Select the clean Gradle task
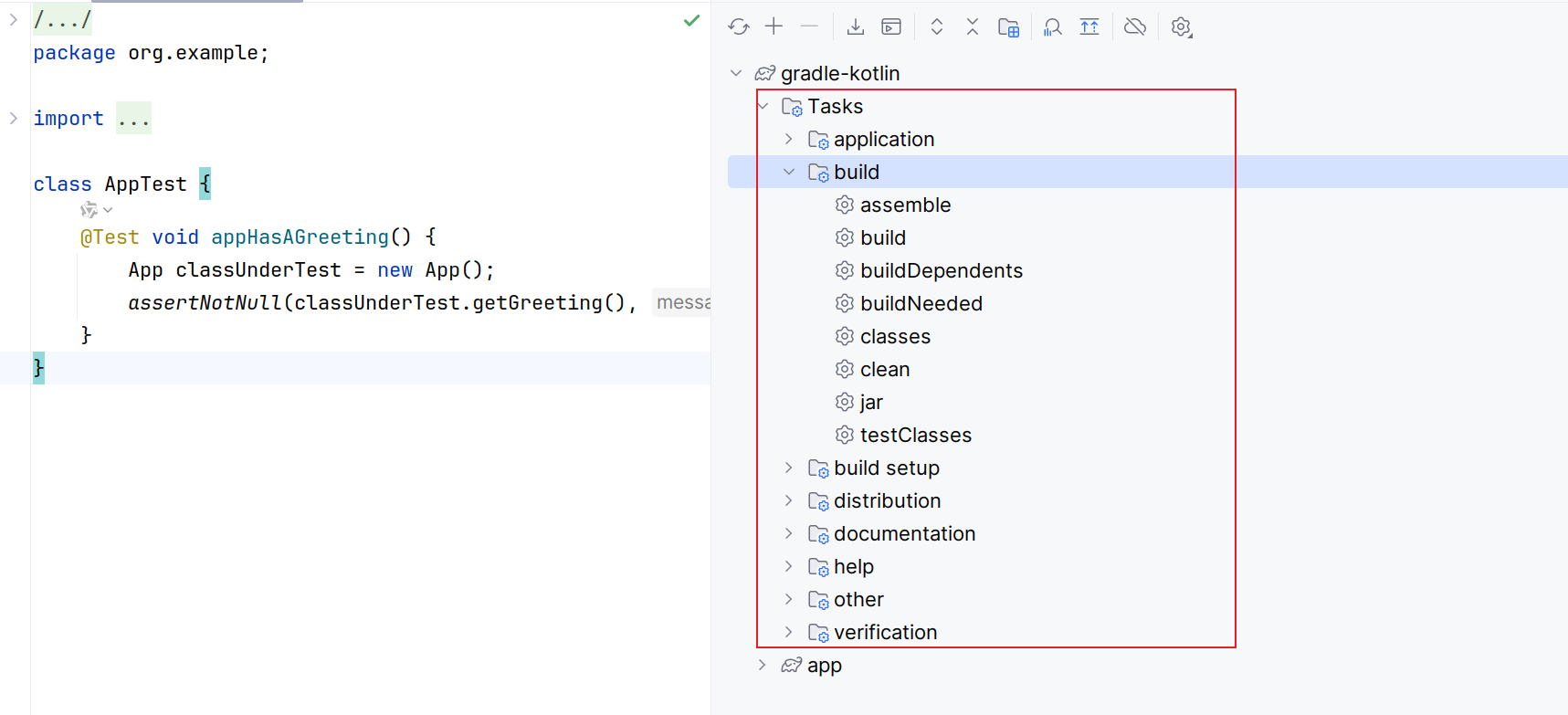Screen dimensions: 1568x715 click(884, 369)
